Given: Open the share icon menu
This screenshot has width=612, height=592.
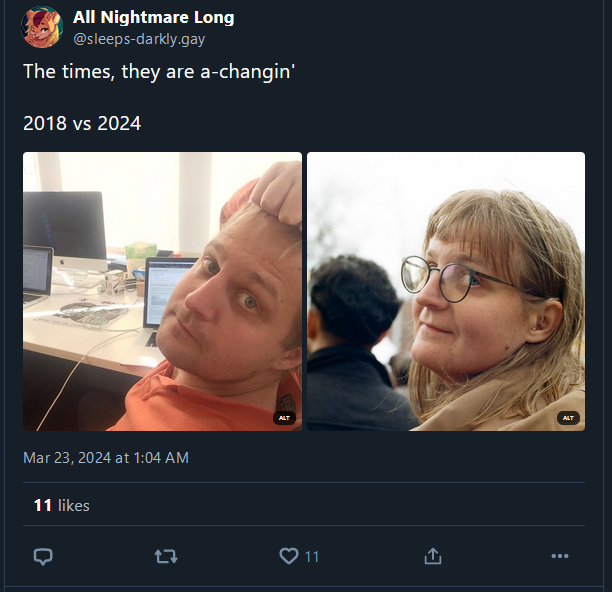Looking at the screenshot, I should (x=432, y=556).
